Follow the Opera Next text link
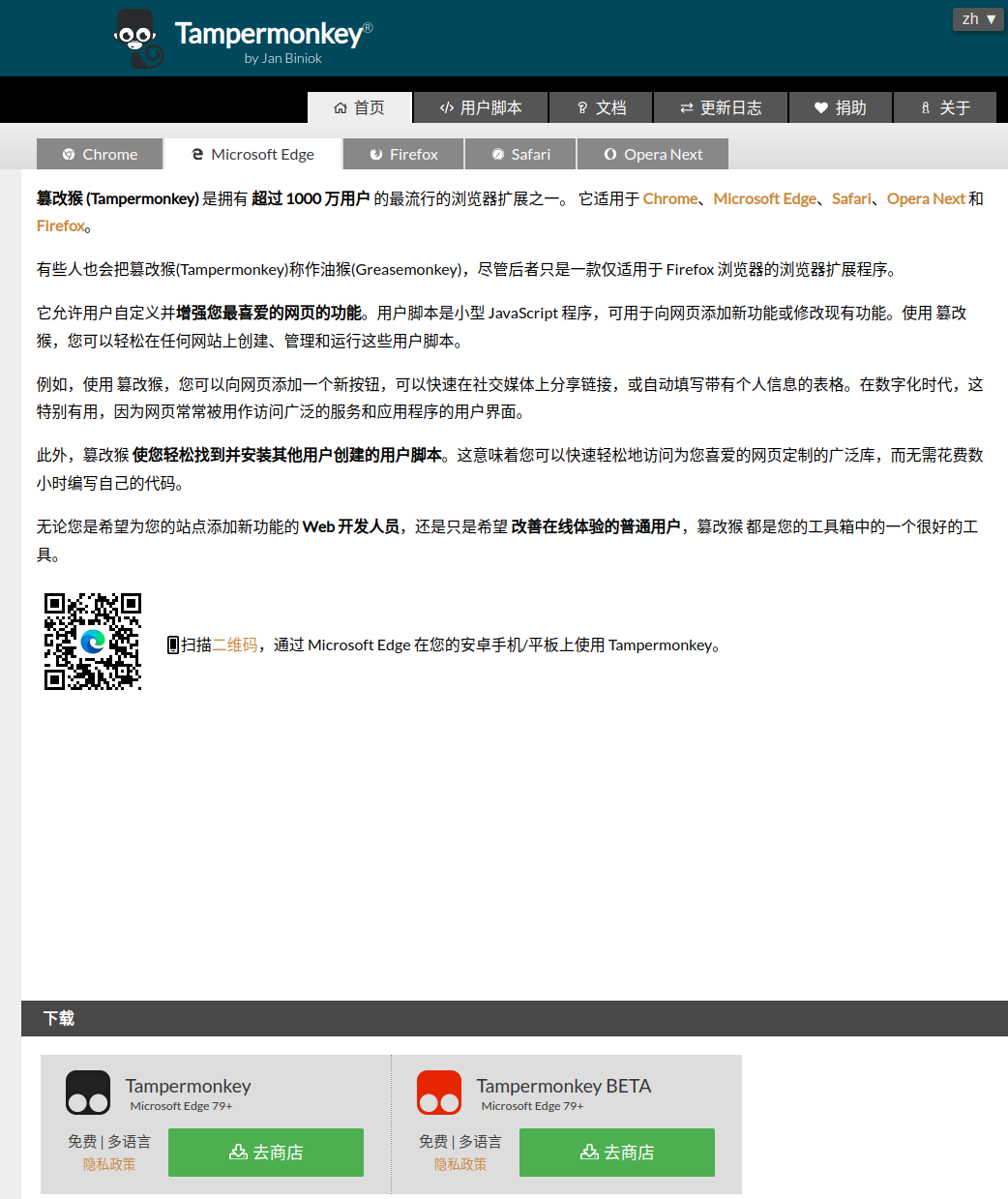1008x1199 pixels. coord(926,198)
